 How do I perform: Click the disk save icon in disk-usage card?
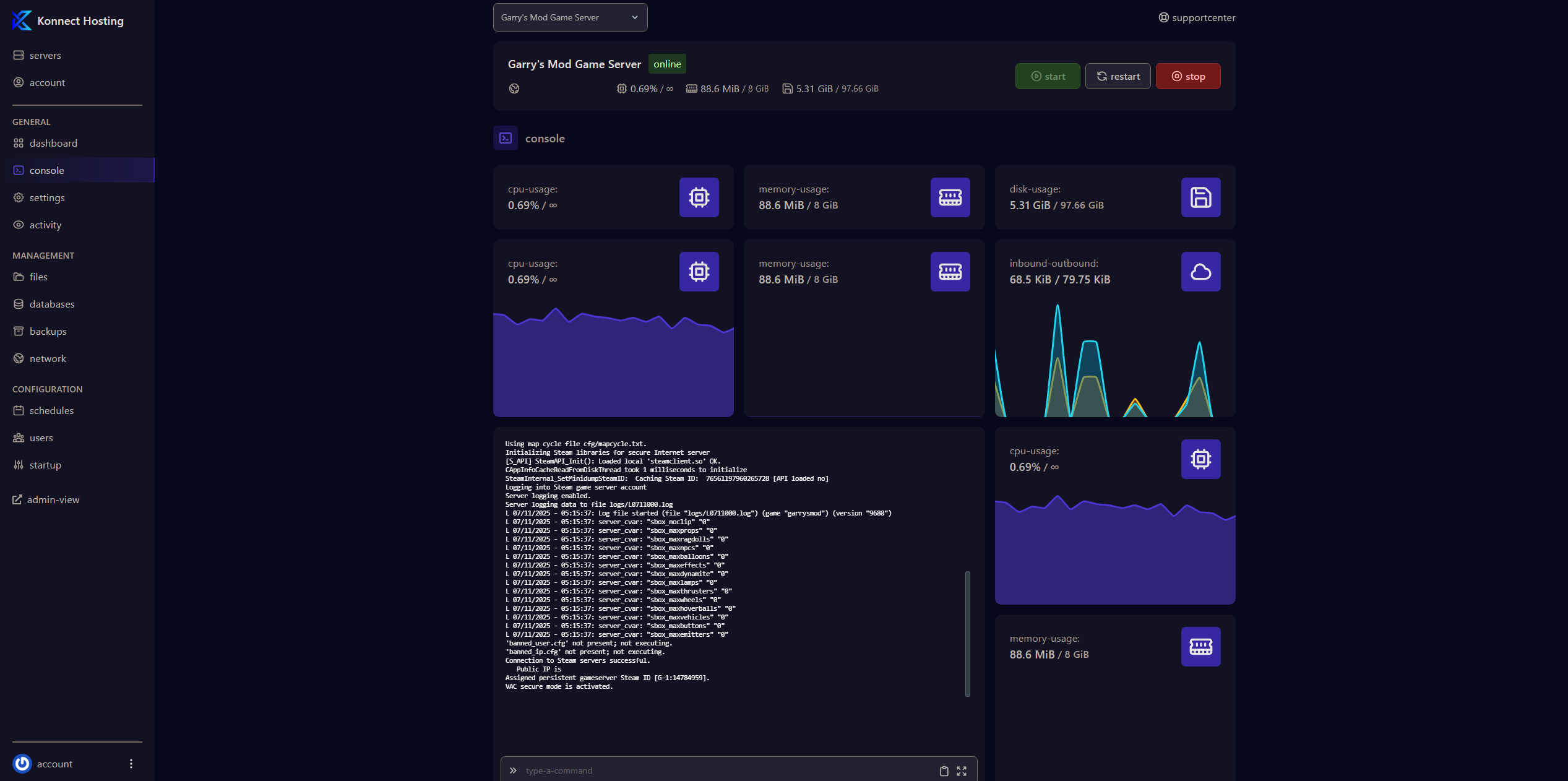tap(1201, 197)
